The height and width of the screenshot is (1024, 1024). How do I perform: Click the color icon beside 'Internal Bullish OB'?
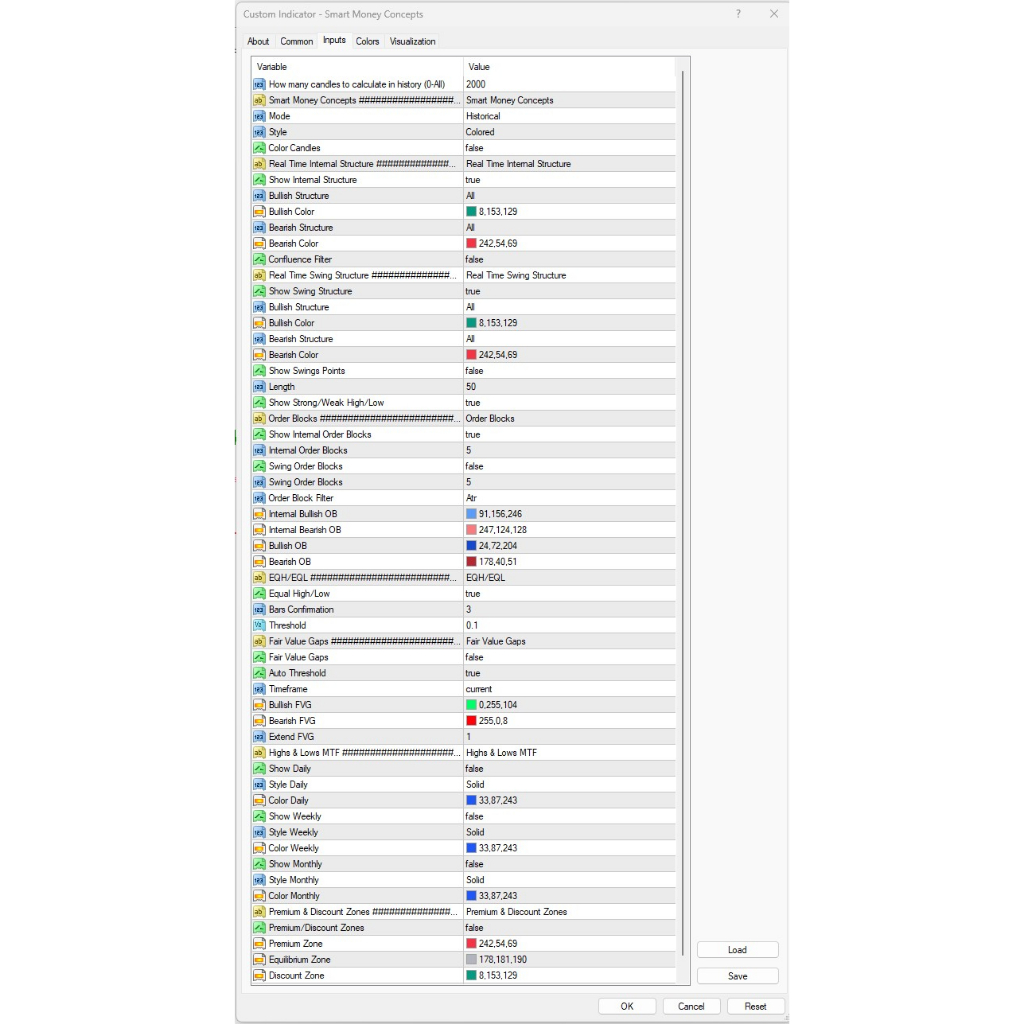pyautogui.click(x=259, y=514)
